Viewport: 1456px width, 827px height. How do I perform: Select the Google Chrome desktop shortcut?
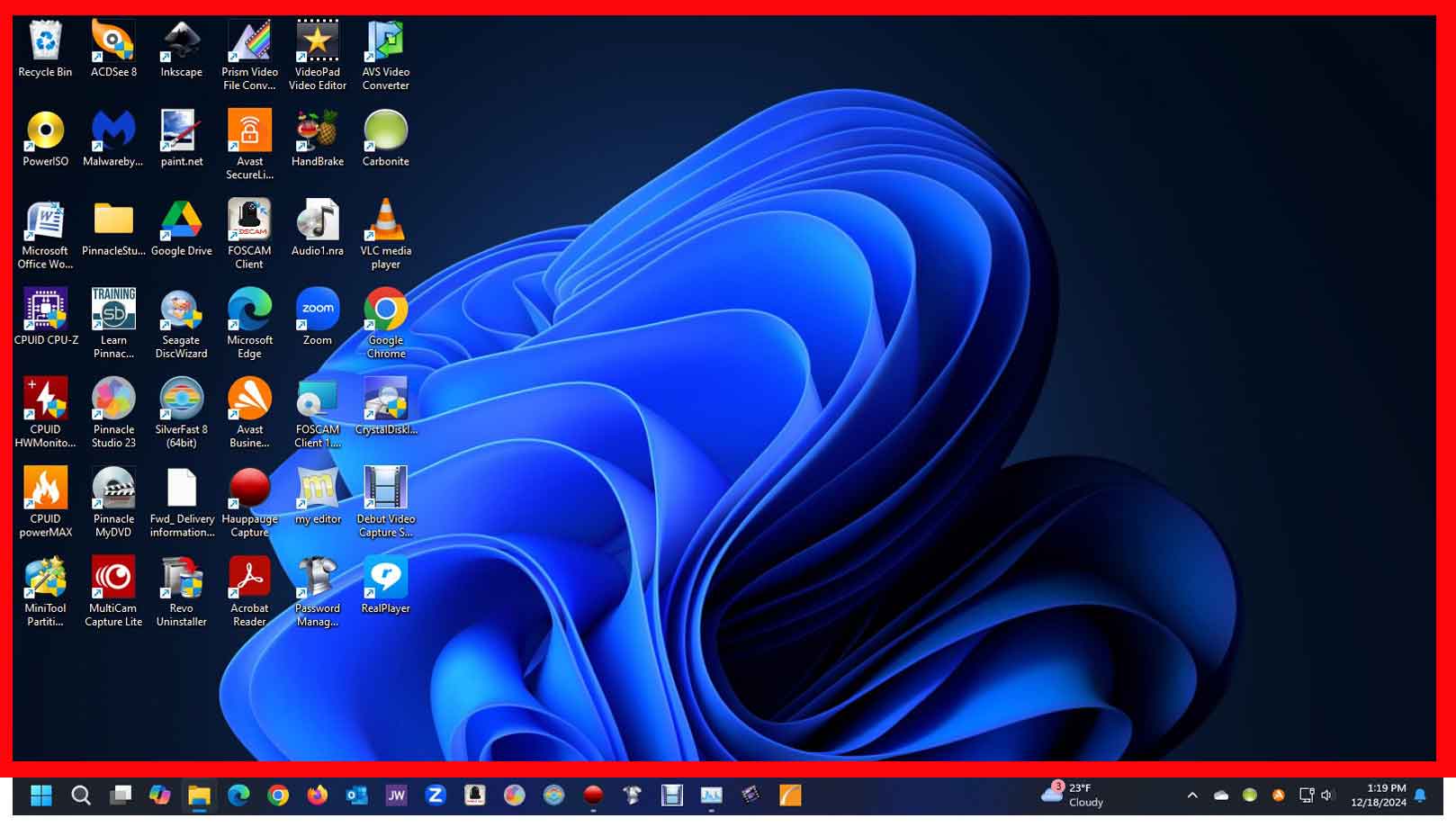click(385, 323)
